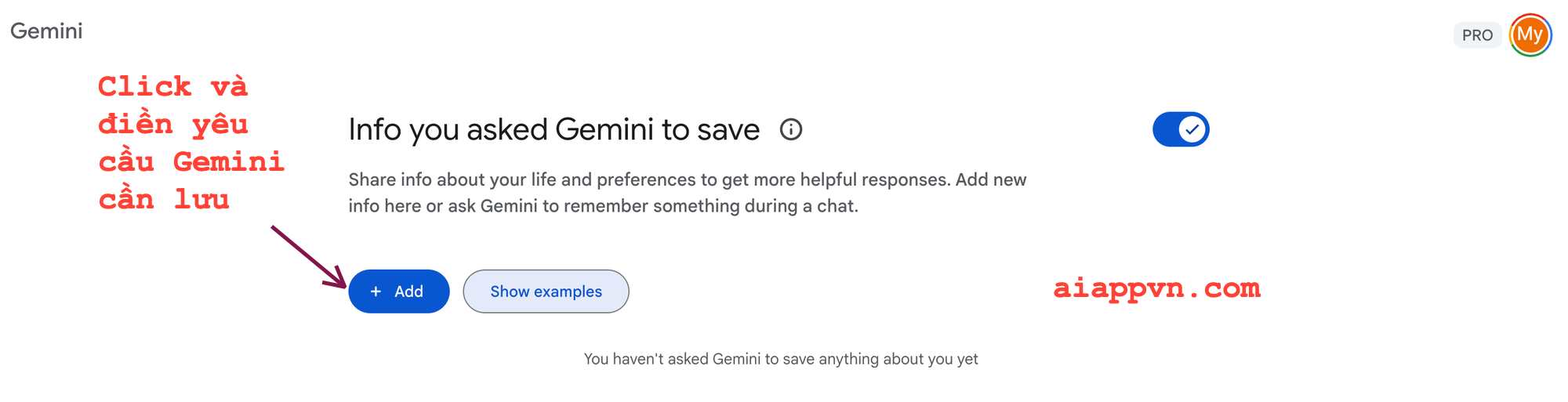This screenshot has height=402, width=1568.
Task: Click the PRO badge near the avatar
Action: [x=1477, y=35]
